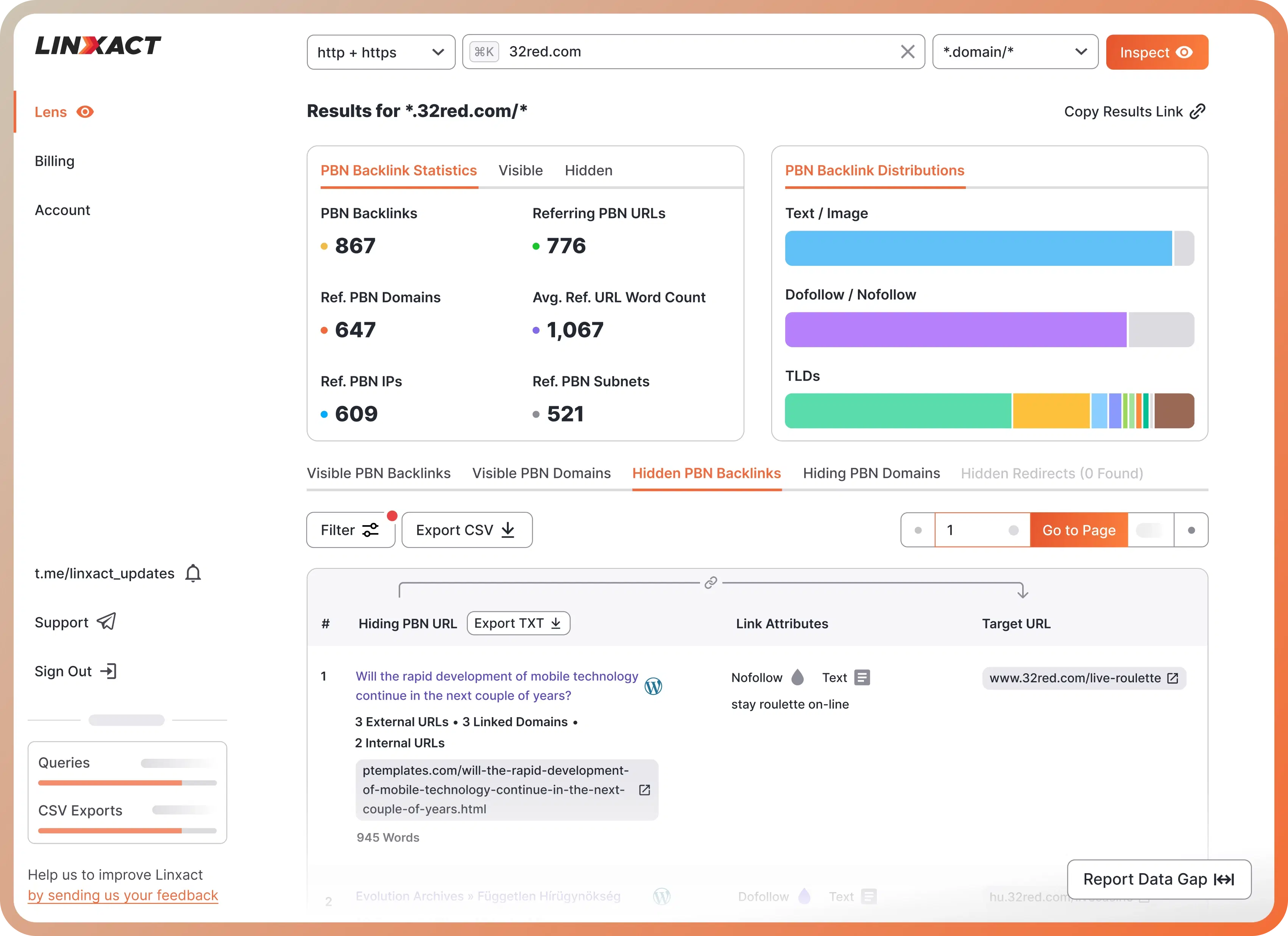Click the Export TXT button
This screenshot has width=1288, height=936.
coord(518,623)
